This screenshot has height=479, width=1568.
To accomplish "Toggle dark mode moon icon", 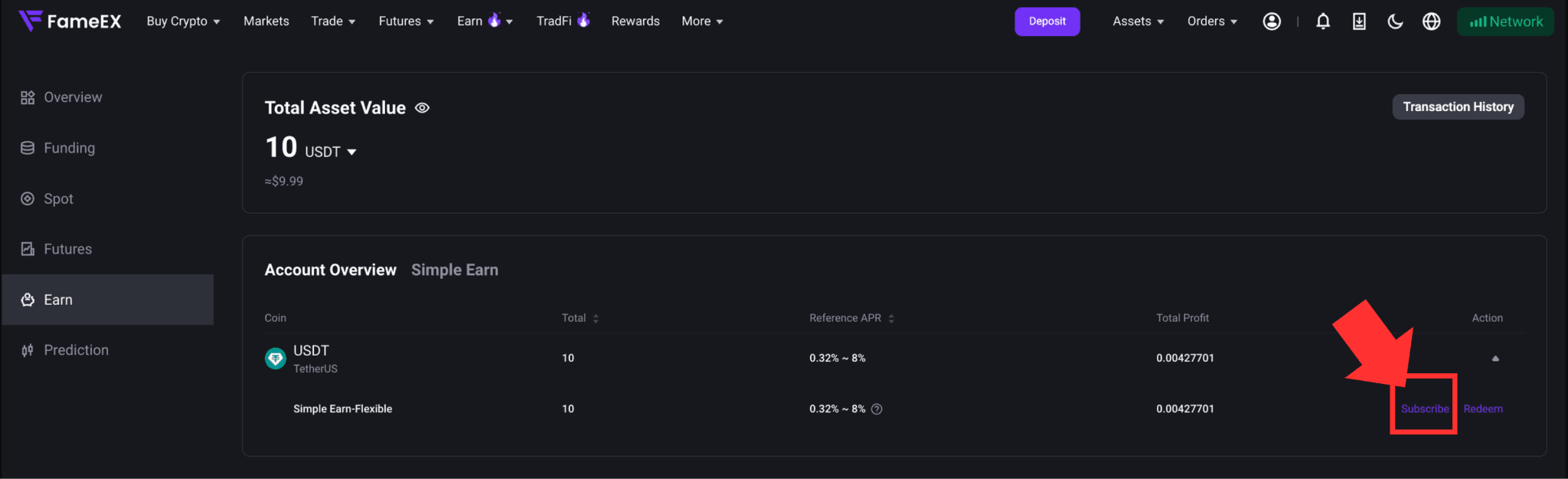I will [x=1395, y=21].
